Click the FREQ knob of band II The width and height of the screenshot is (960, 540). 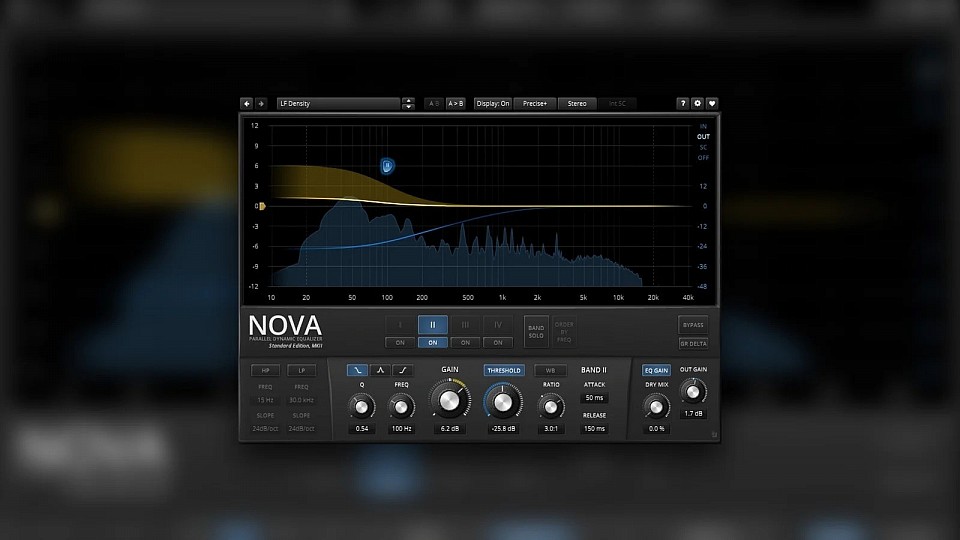401,407
